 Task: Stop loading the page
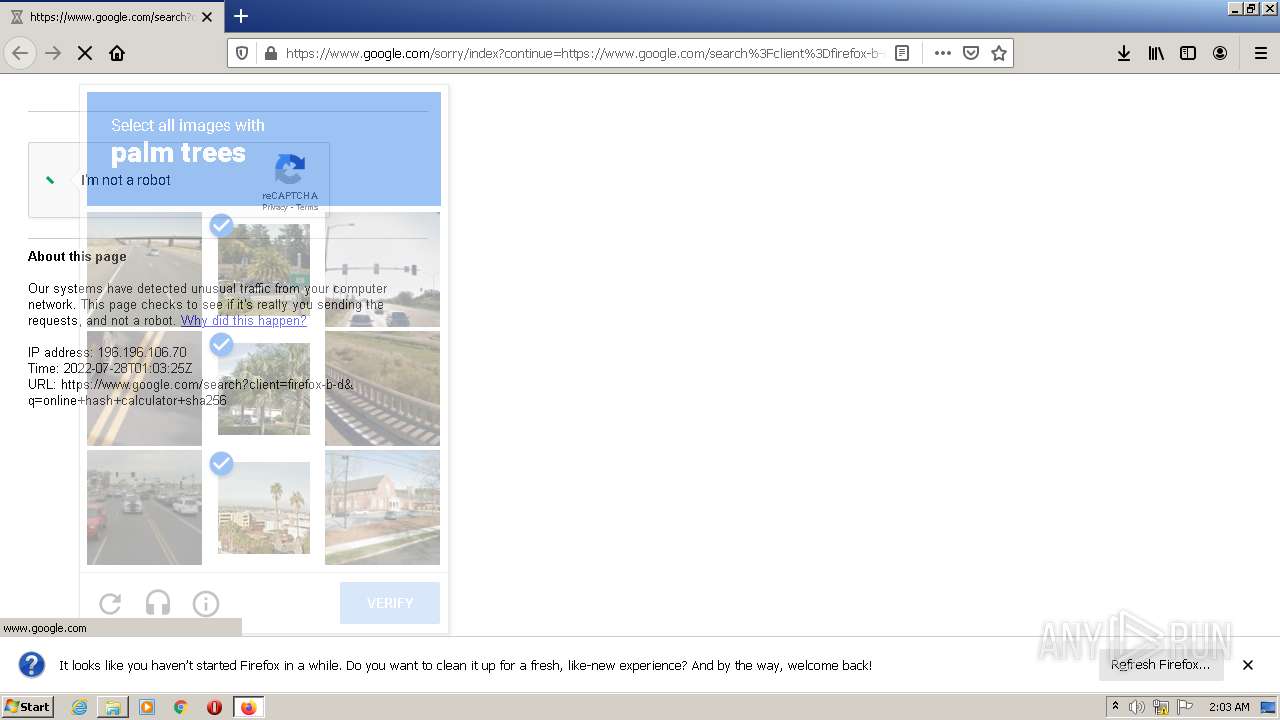[x=85, y=53]
